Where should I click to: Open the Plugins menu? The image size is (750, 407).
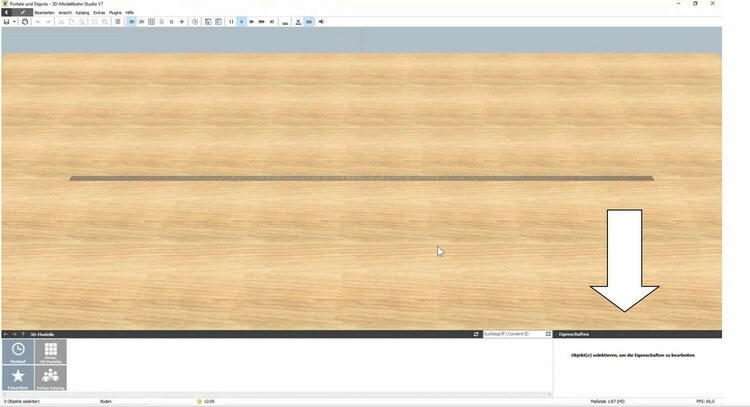(115, 12)
